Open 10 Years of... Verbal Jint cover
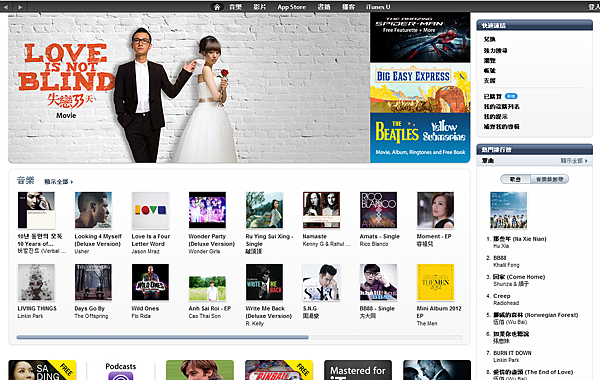The height and width of the screenshot is (380, 600). (36, 210)
